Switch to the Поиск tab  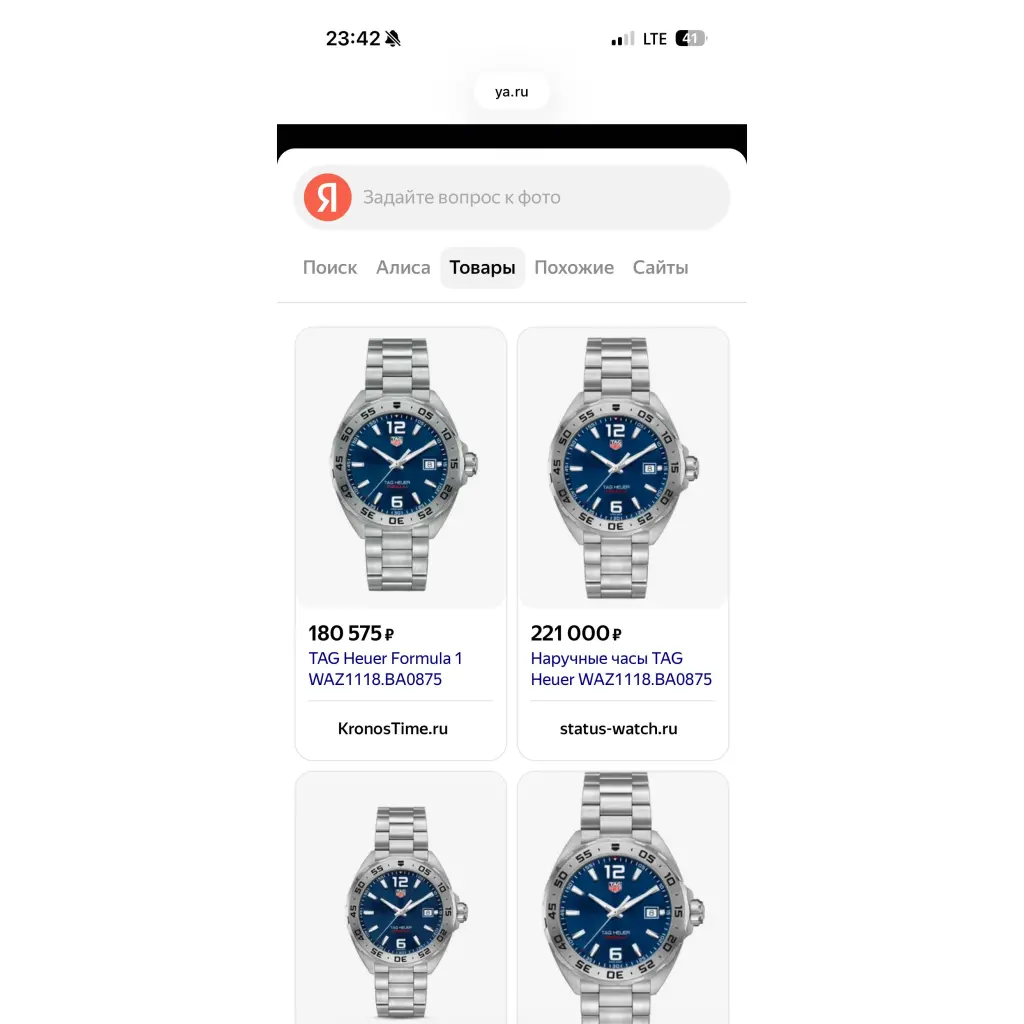(x=330, y=268)
